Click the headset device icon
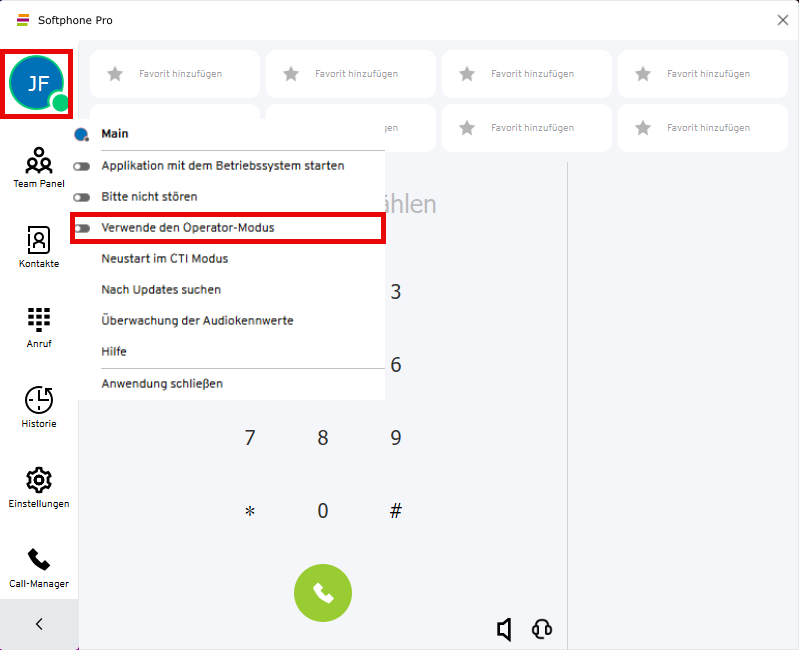This screenshot has height=650, width=799. tap(542, 629)
